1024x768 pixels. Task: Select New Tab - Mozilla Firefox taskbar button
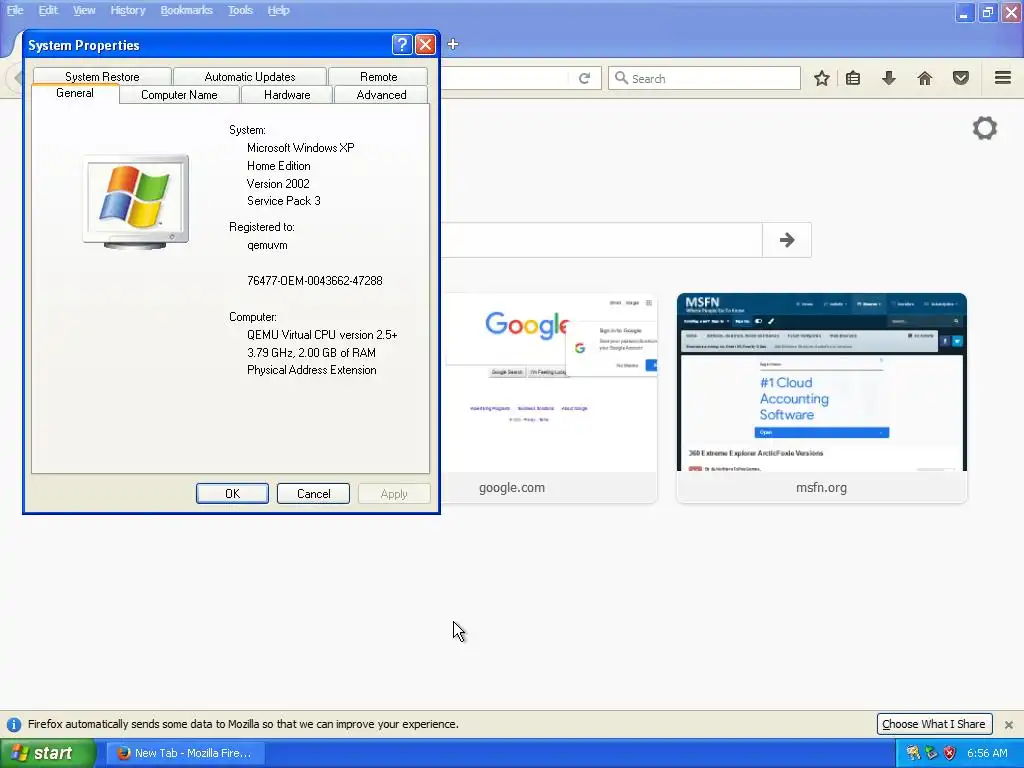coord(185,753)
